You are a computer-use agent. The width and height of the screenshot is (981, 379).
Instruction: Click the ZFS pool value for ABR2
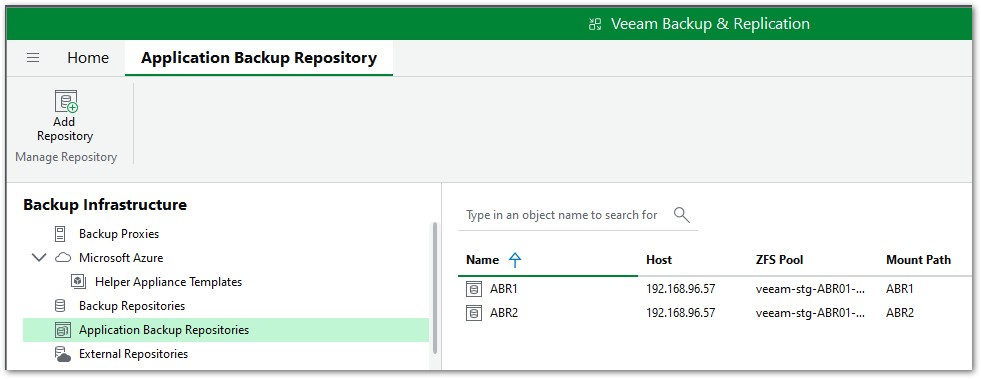click(811, 313)
